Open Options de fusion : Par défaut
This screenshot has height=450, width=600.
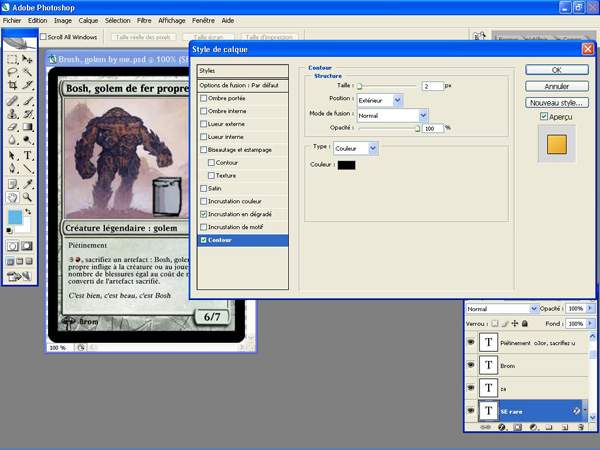[x=243, y=85]
